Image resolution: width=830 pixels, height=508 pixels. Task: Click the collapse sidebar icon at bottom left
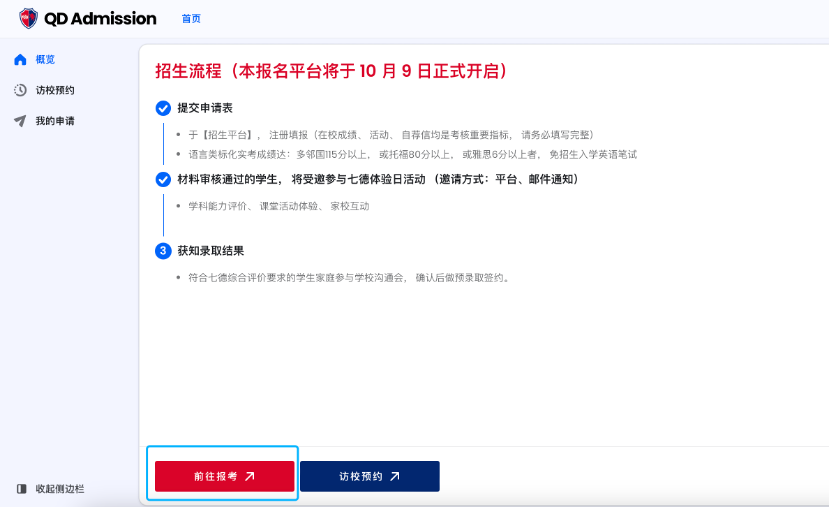click(21, 489)
